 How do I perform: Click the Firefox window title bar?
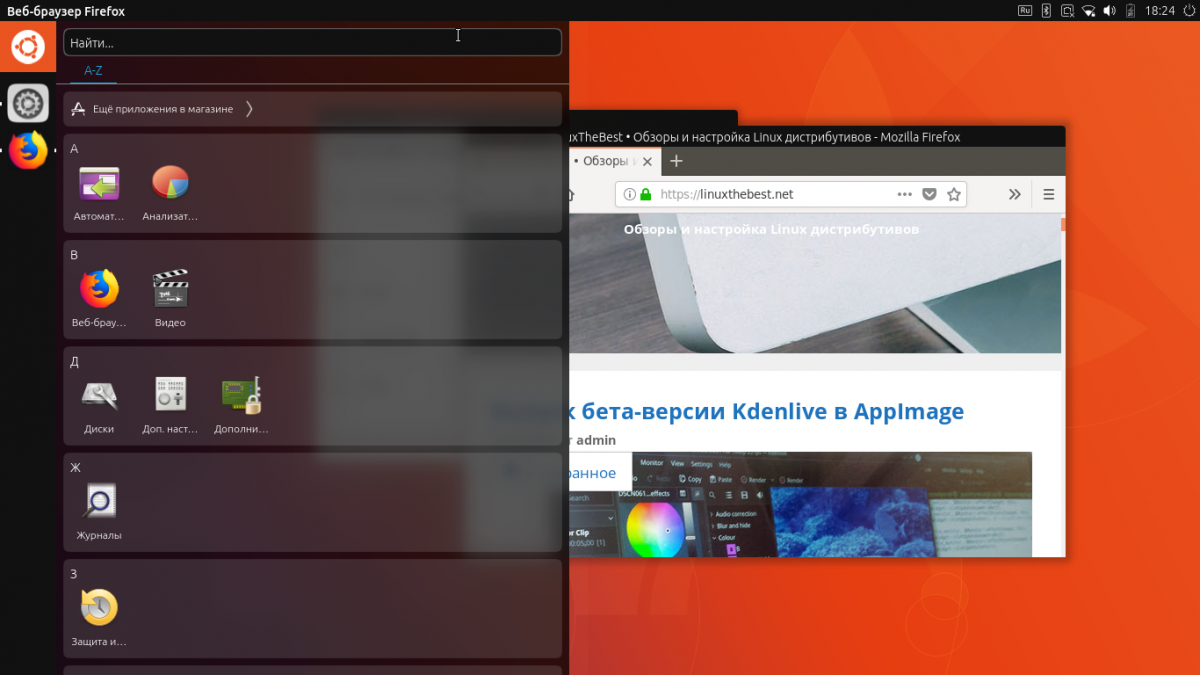pos(817,137)
